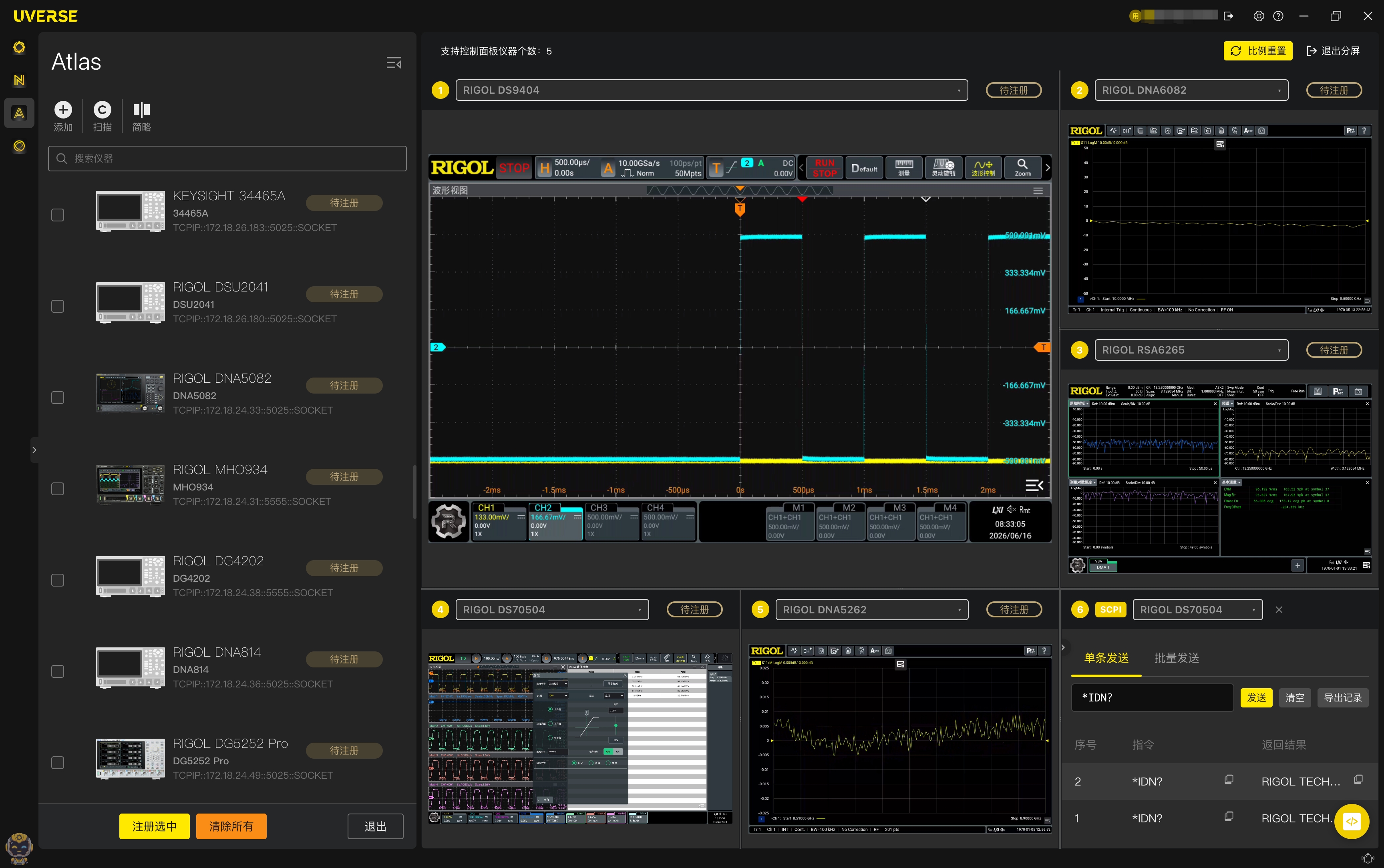
Task: Click the 搜索仪器 search field
Action: click(227, 159)
